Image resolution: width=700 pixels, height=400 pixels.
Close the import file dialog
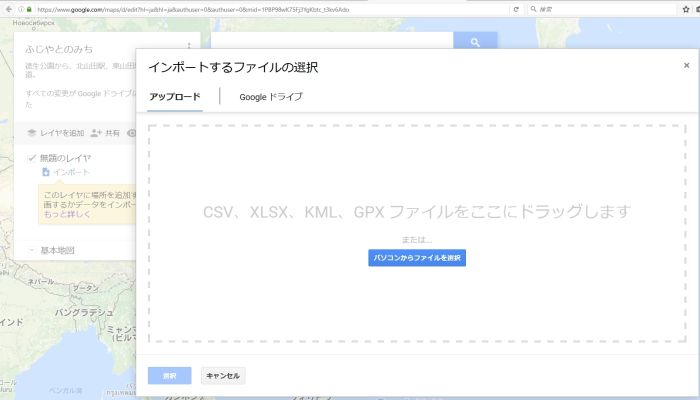pyautogui.click(x=687, y=66)
